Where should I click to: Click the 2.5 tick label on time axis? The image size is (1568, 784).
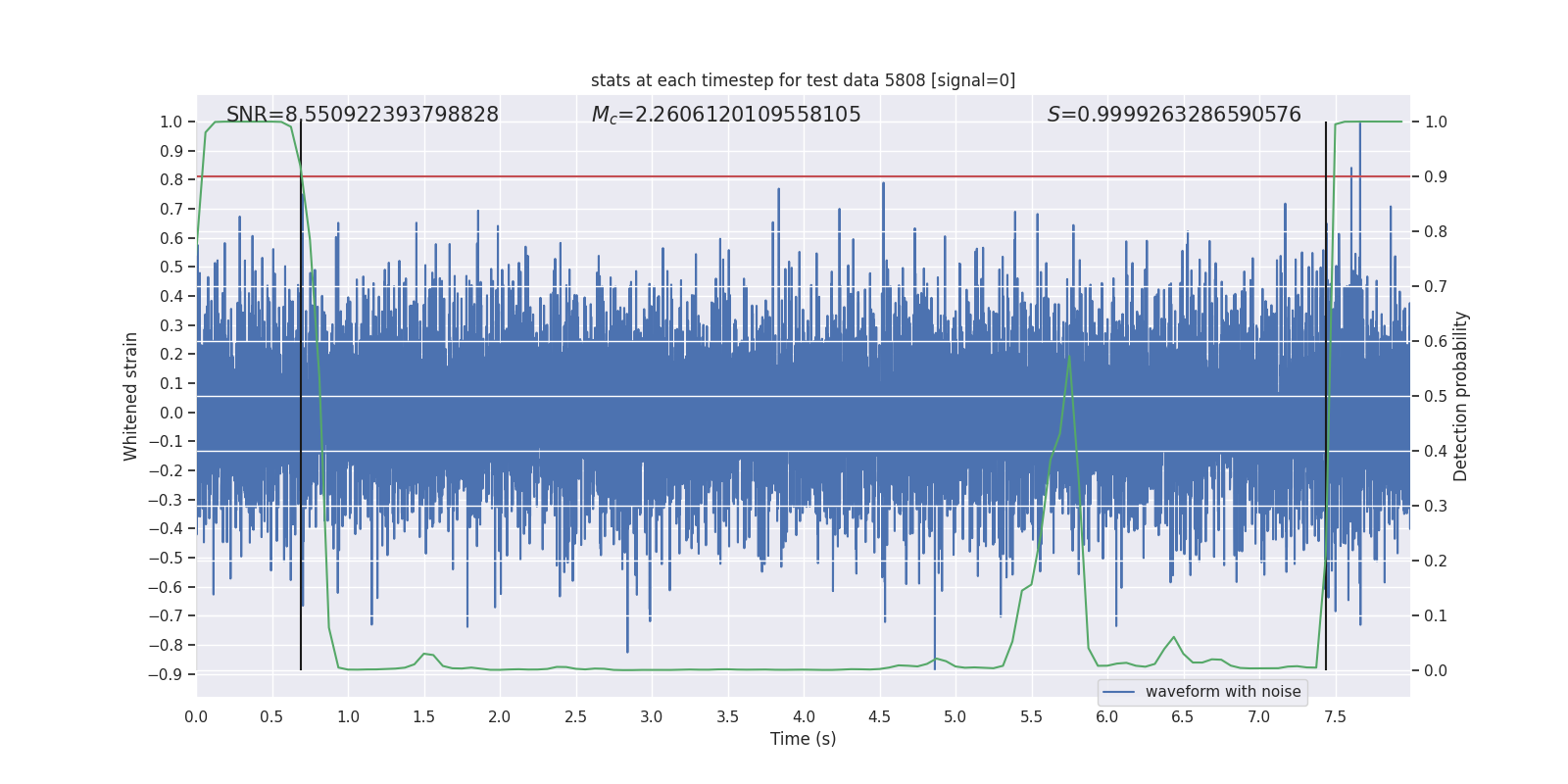coord(575,716)
